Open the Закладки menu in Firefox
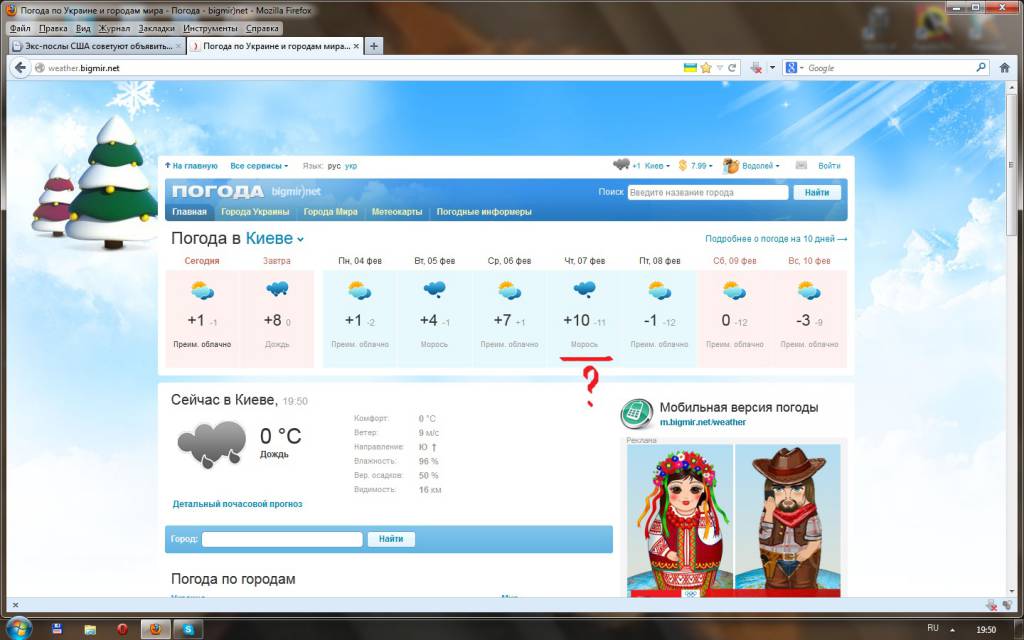 156,29
